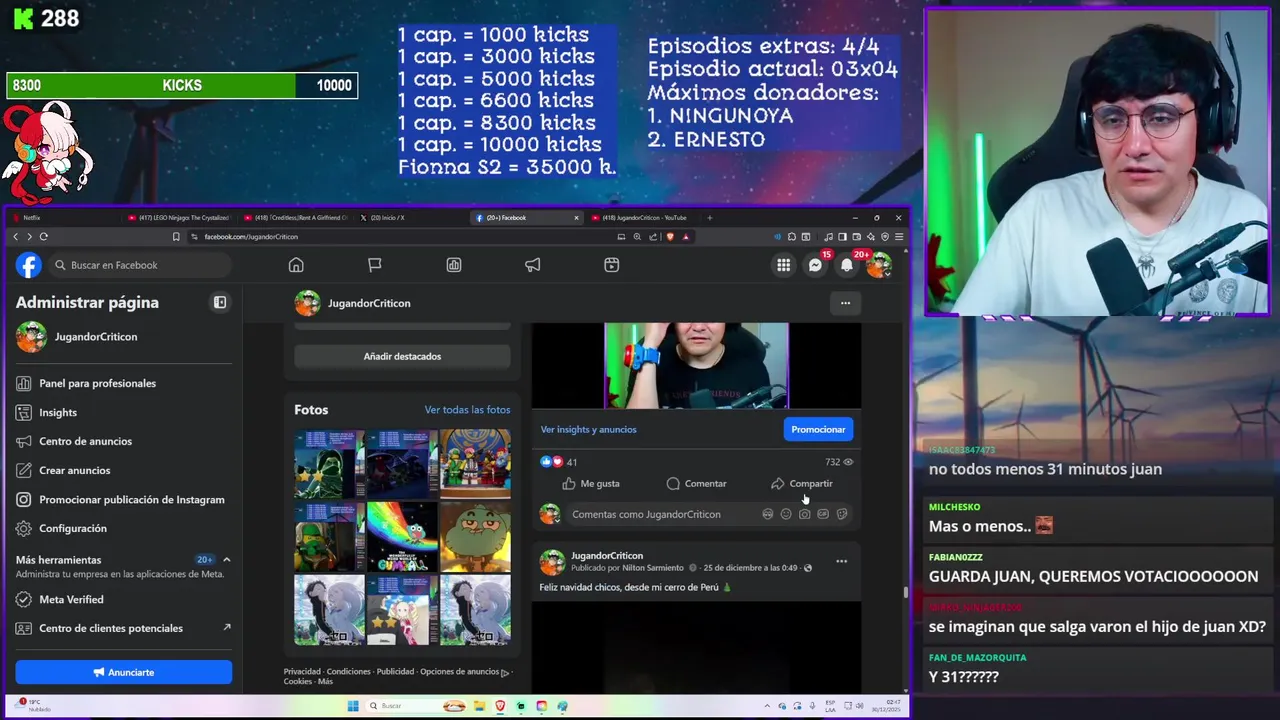Click Comentar on the post
The image size is (1280, 720).
tap(696, 484)
